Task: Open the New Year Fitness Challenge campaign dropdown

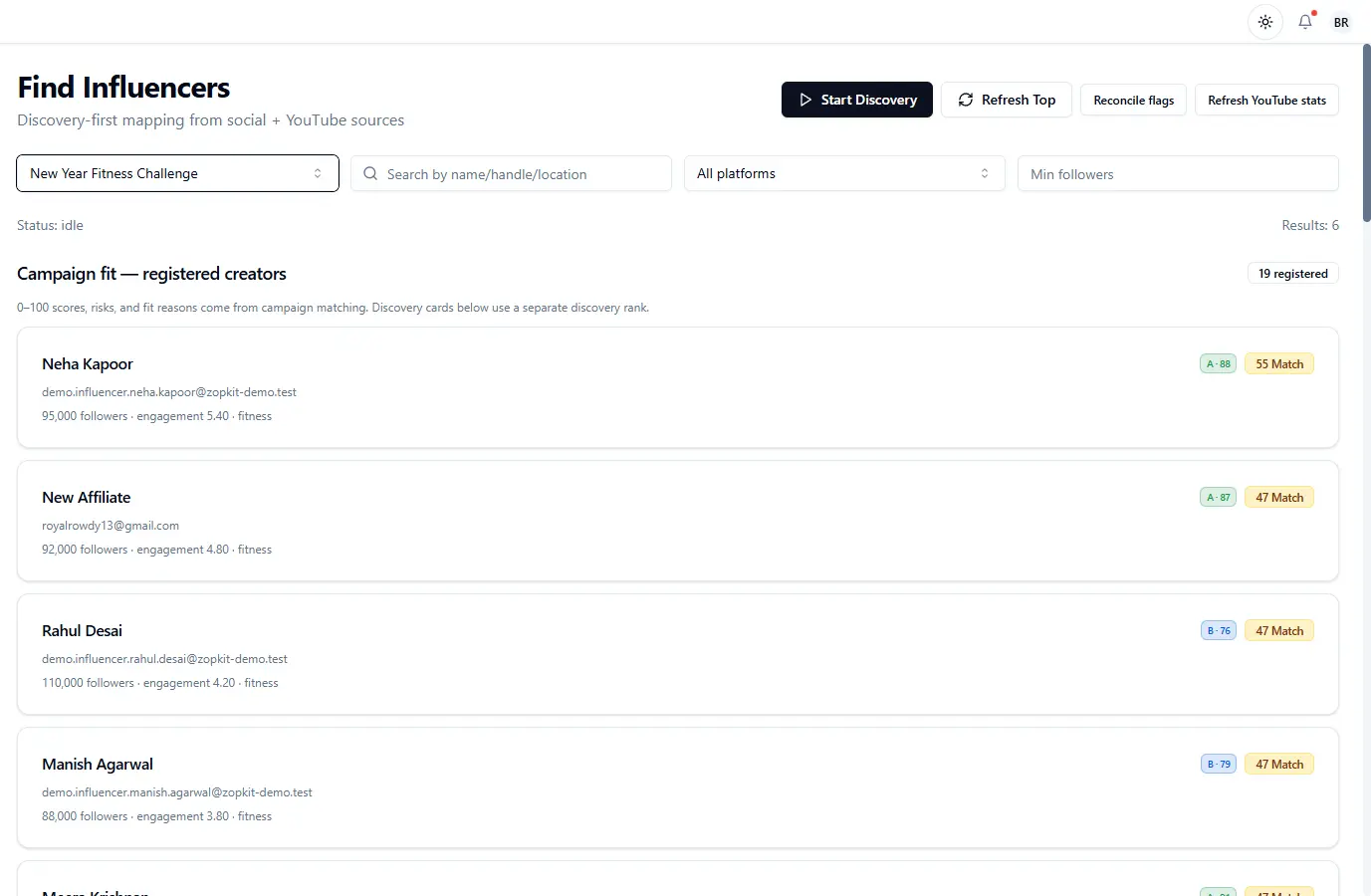Action: click(x=178, y=173)
